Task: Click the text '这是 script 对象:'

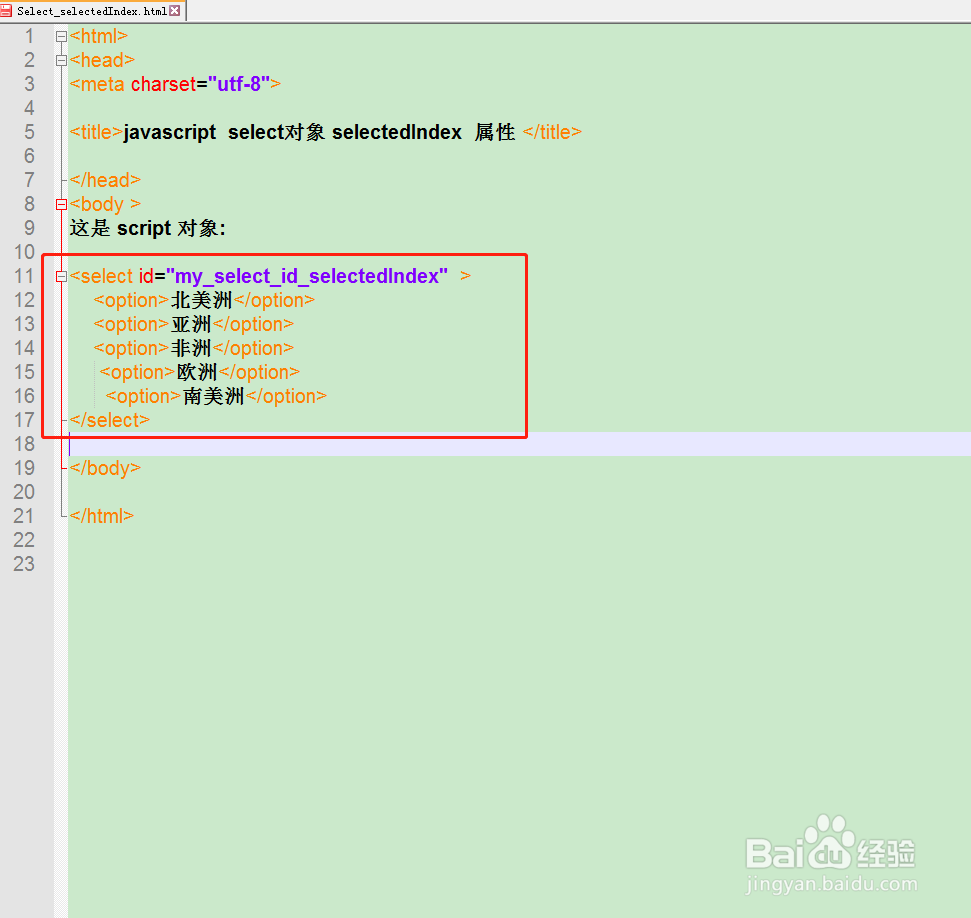Action: pyautogui.click(x=147, y=229)
